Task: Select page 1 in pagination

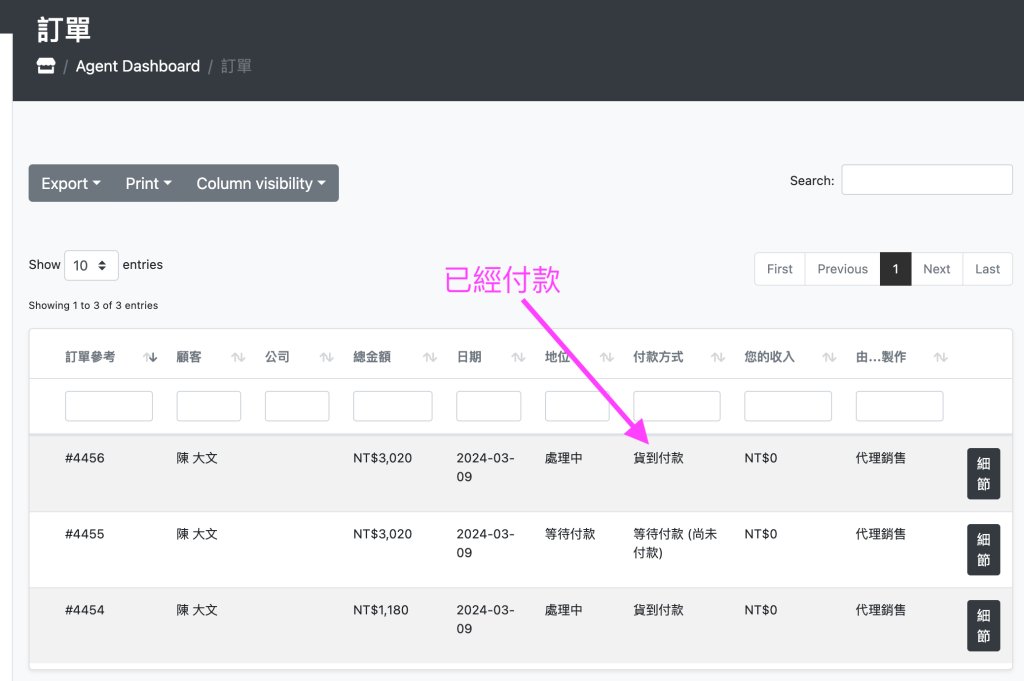Action: (895, 269)
